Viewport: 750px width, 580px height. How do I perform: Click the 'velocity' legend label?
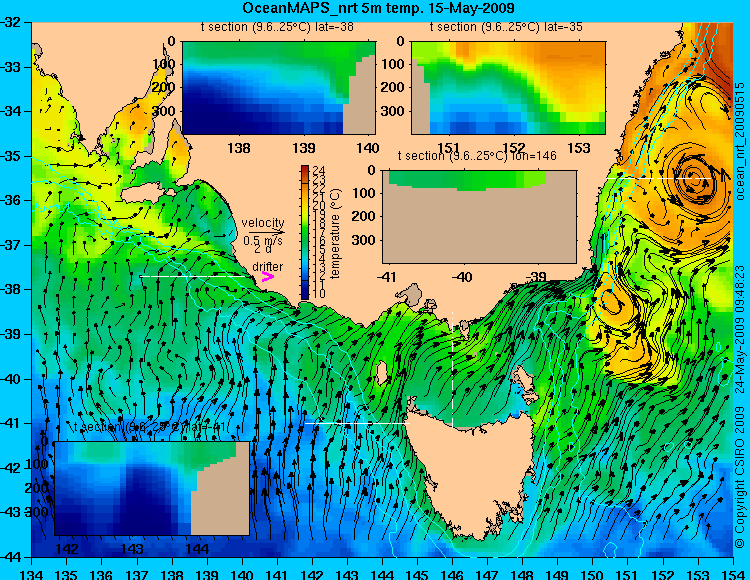coord(263,223)
